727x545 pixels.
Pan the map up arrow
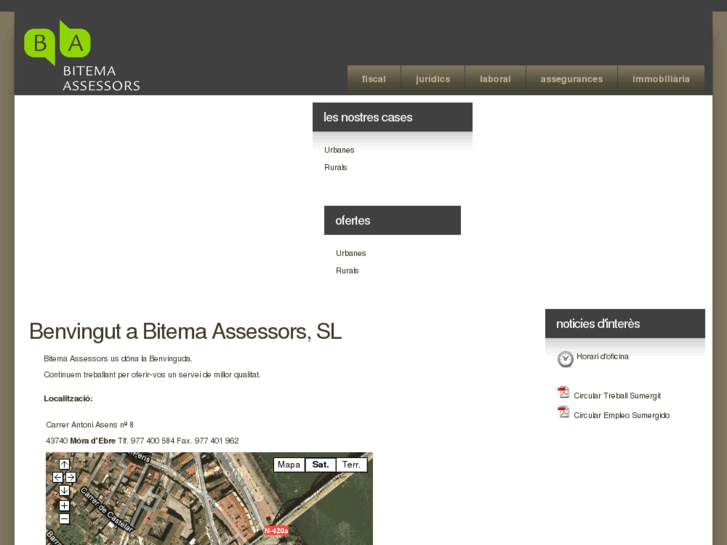[64, 464]
